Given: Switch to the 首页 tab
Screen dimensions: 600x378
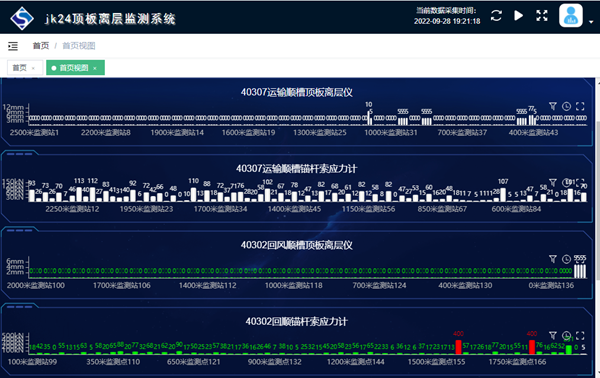Looking at the screenshot, I should click(20, 68).
